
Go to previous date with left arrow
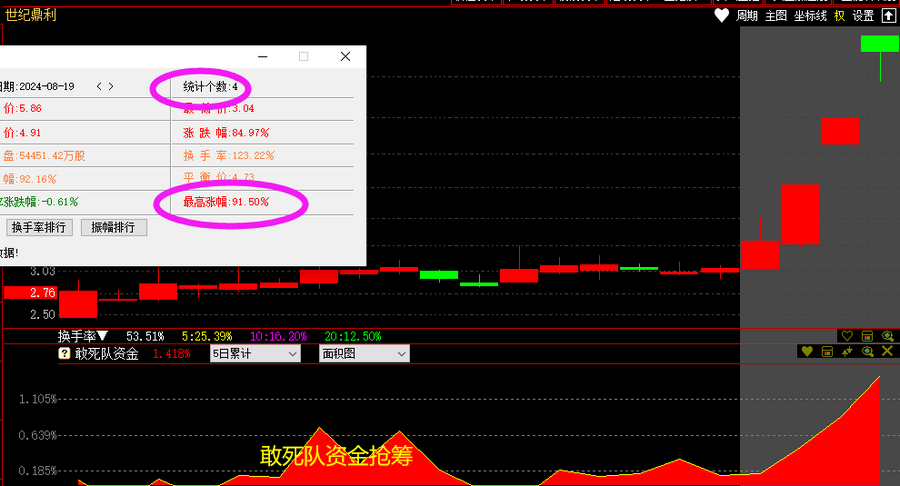click(x=99, y=87)
